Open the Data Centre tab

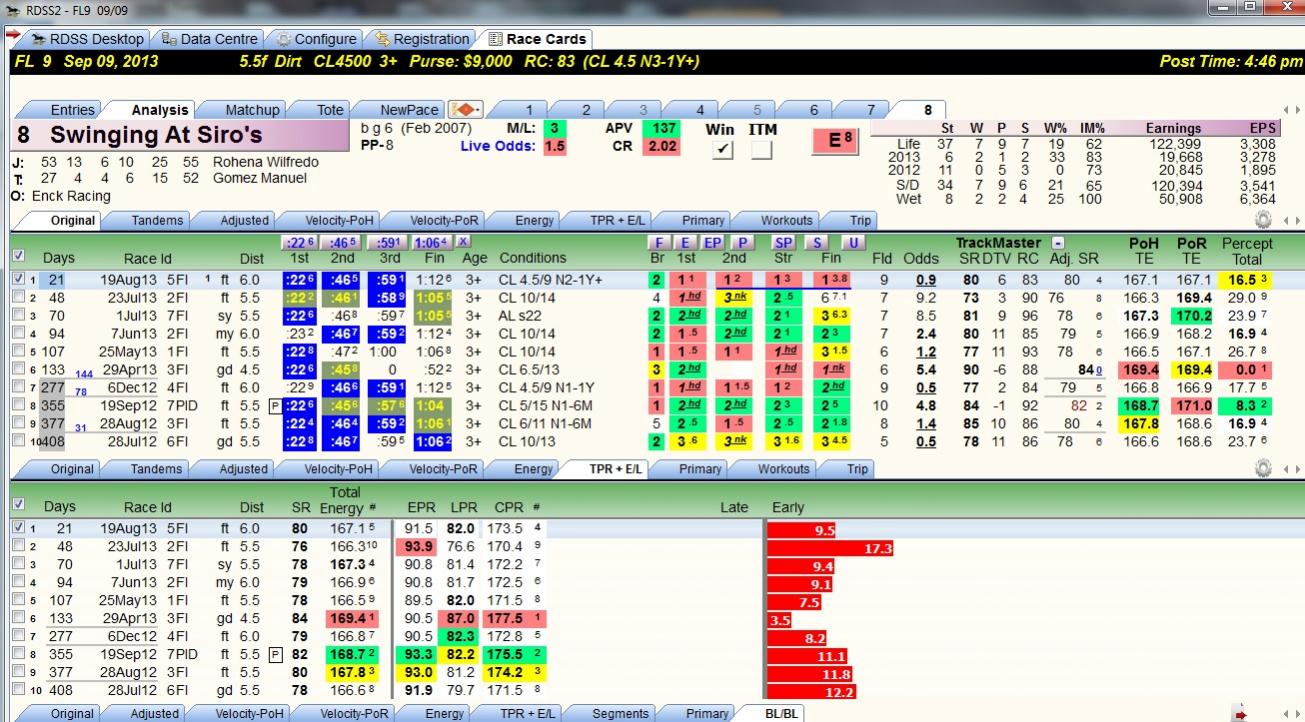tap(210, 39)
